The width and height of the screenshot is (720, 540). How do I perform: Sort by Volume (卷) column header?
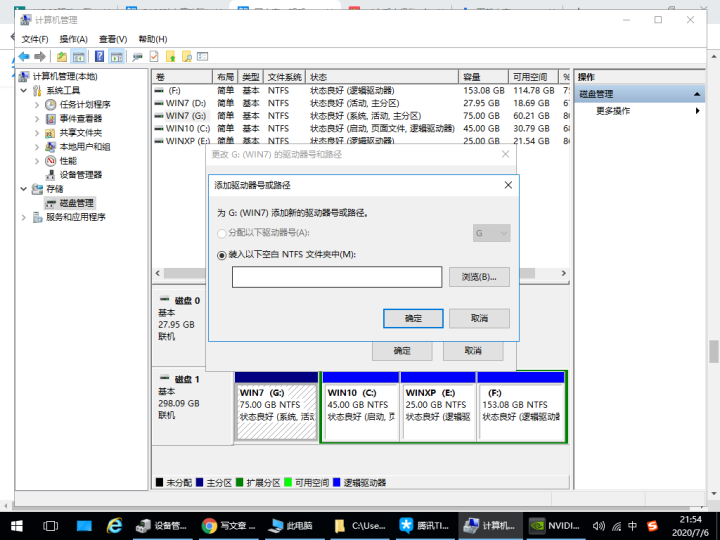pyautogui.click(x=182, y=77)
